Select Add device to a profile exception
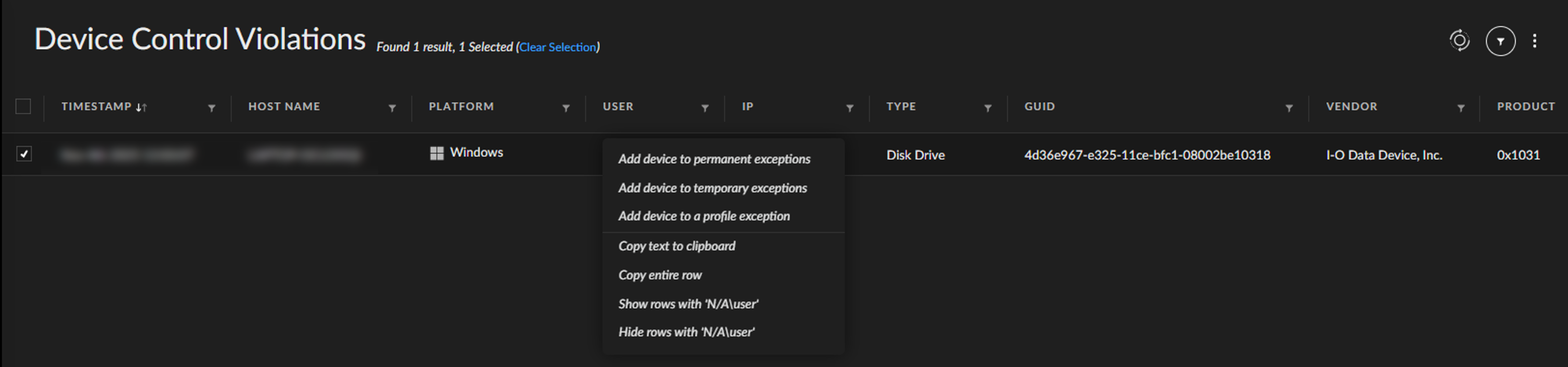Viewport: 1568px width, 367px height. [704, 216]
